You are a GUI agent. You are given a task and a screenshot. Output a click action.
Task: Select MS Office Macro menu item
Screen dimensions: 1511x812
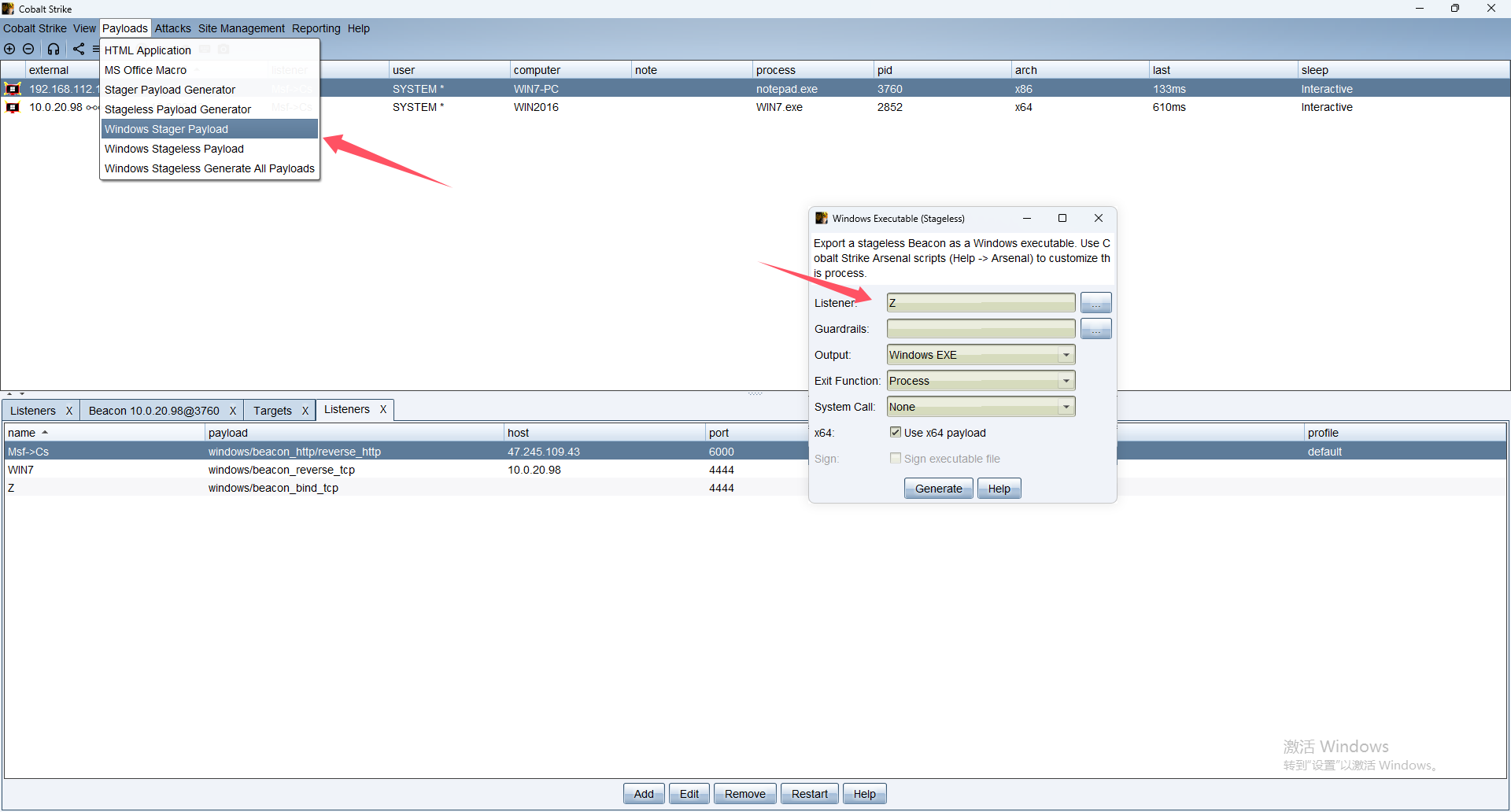tap(209, 70)
